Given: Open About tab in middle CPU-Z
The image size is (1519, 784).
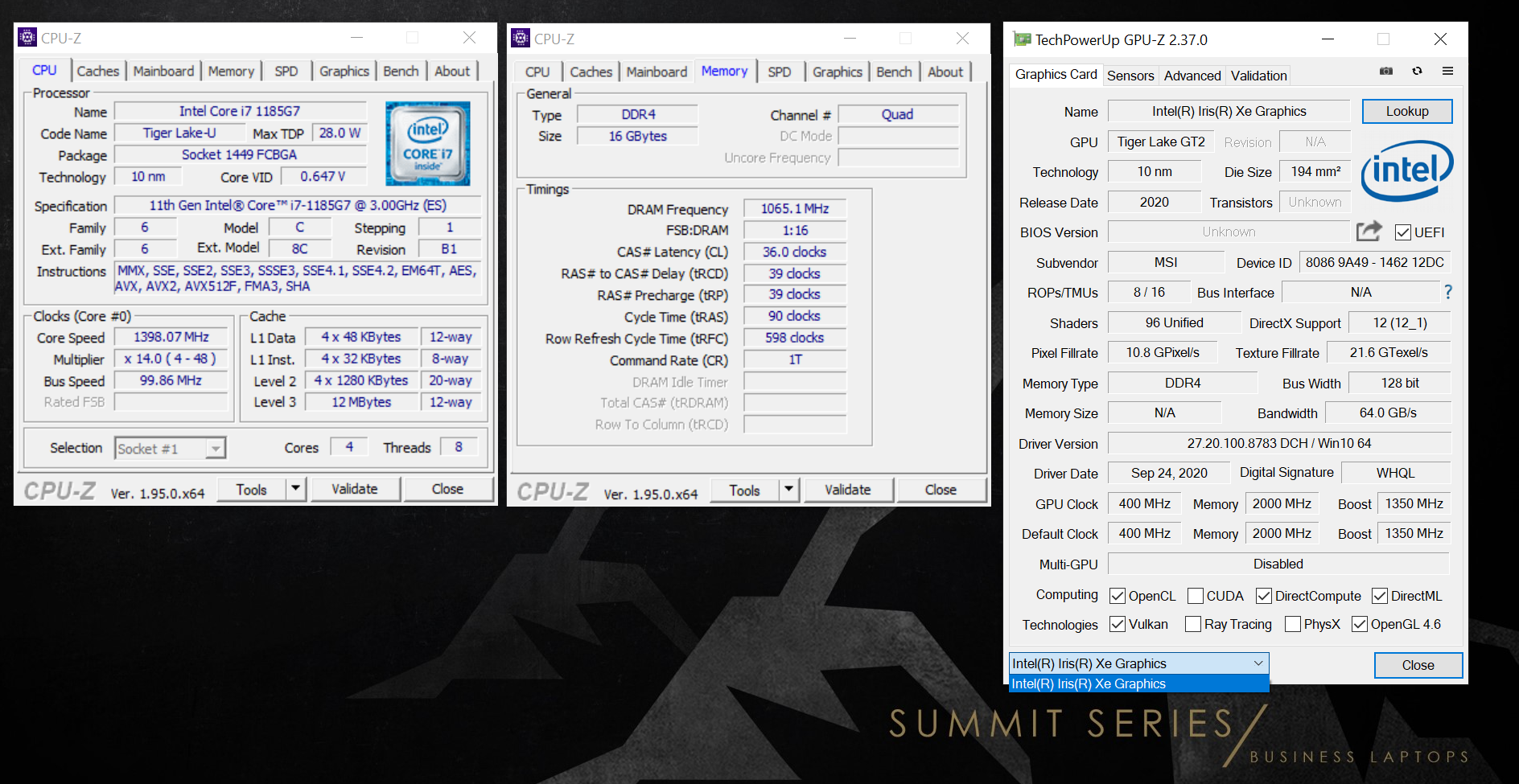Looking at the screenshot, I should pyautogui.click(x=945, y=72).
